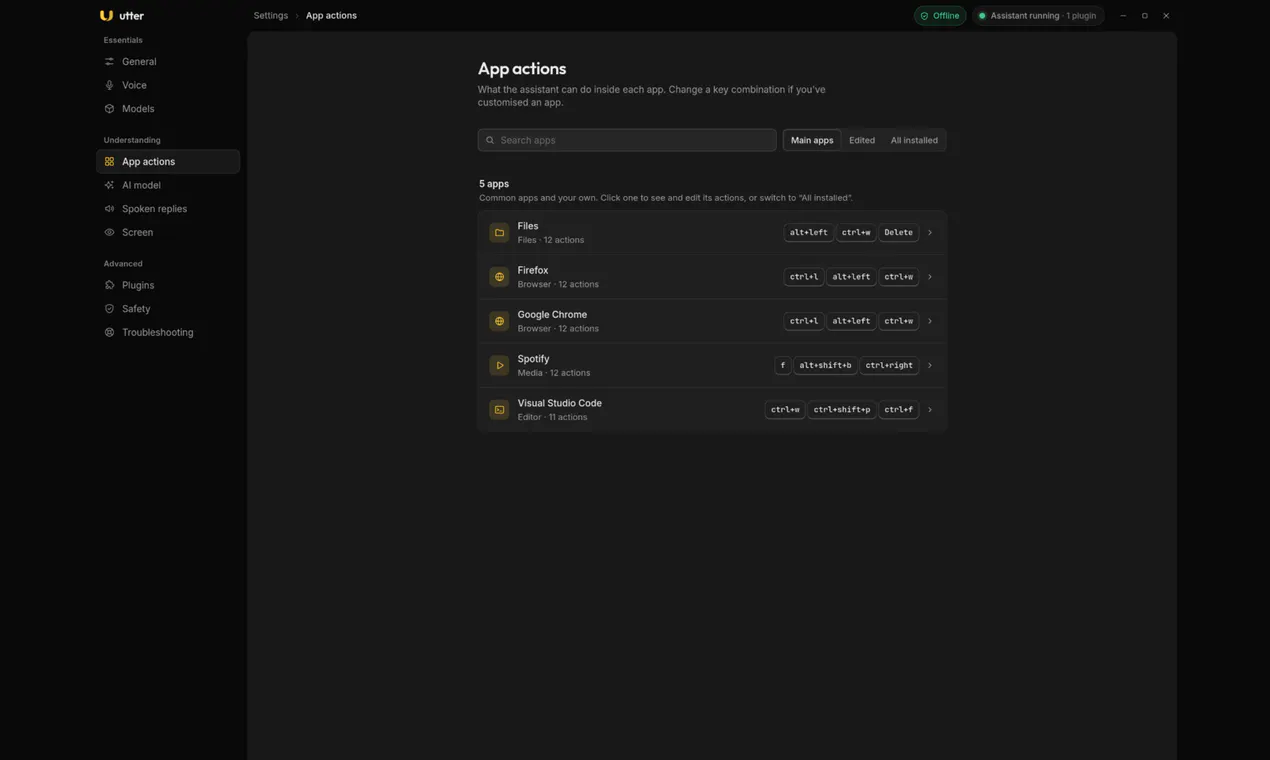
Task: Switch to the Main apps tab
Action: (x=812, y=140)
